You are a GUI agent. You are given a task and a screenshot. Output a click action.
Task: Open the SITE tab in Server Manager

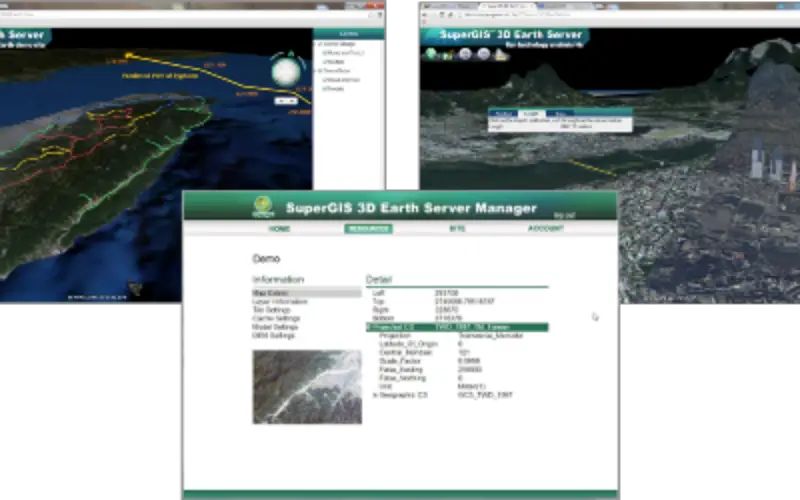(x=457, y=229)
